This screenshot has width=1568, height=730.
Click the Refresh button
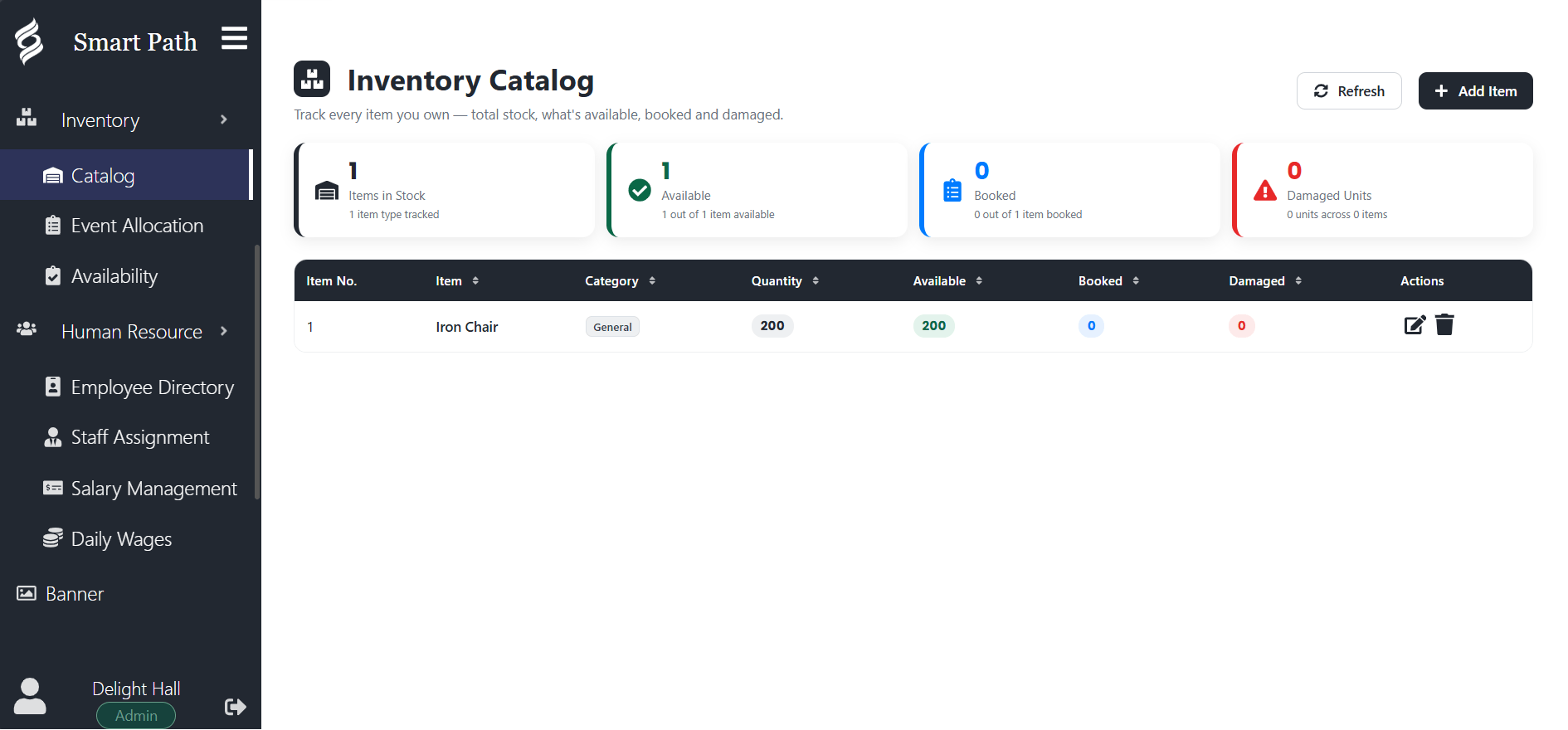(x=1349, y=90)
